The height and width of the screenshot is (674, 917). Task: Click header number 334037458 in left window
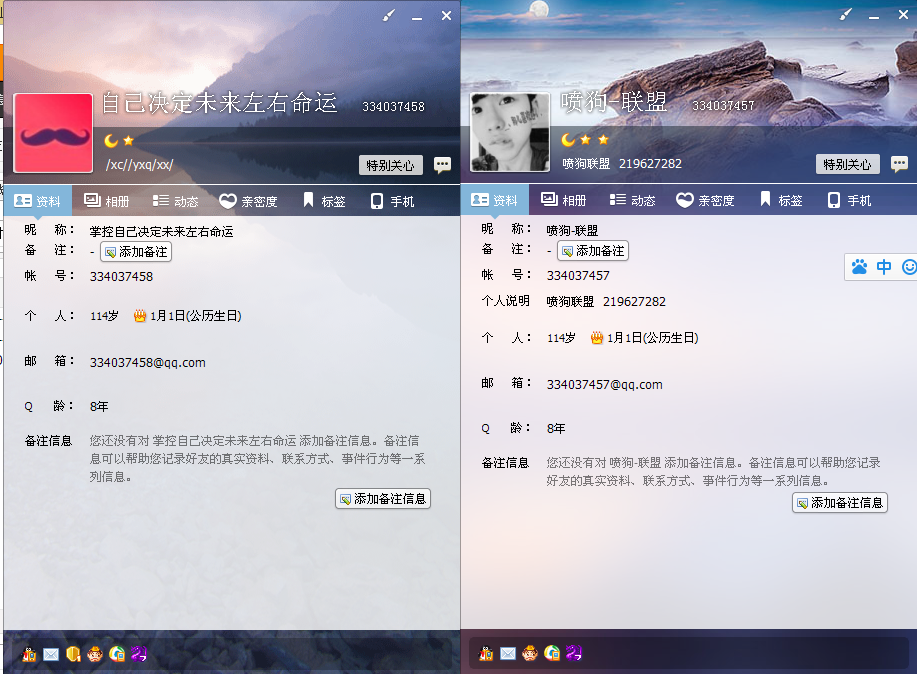point(393,106)
